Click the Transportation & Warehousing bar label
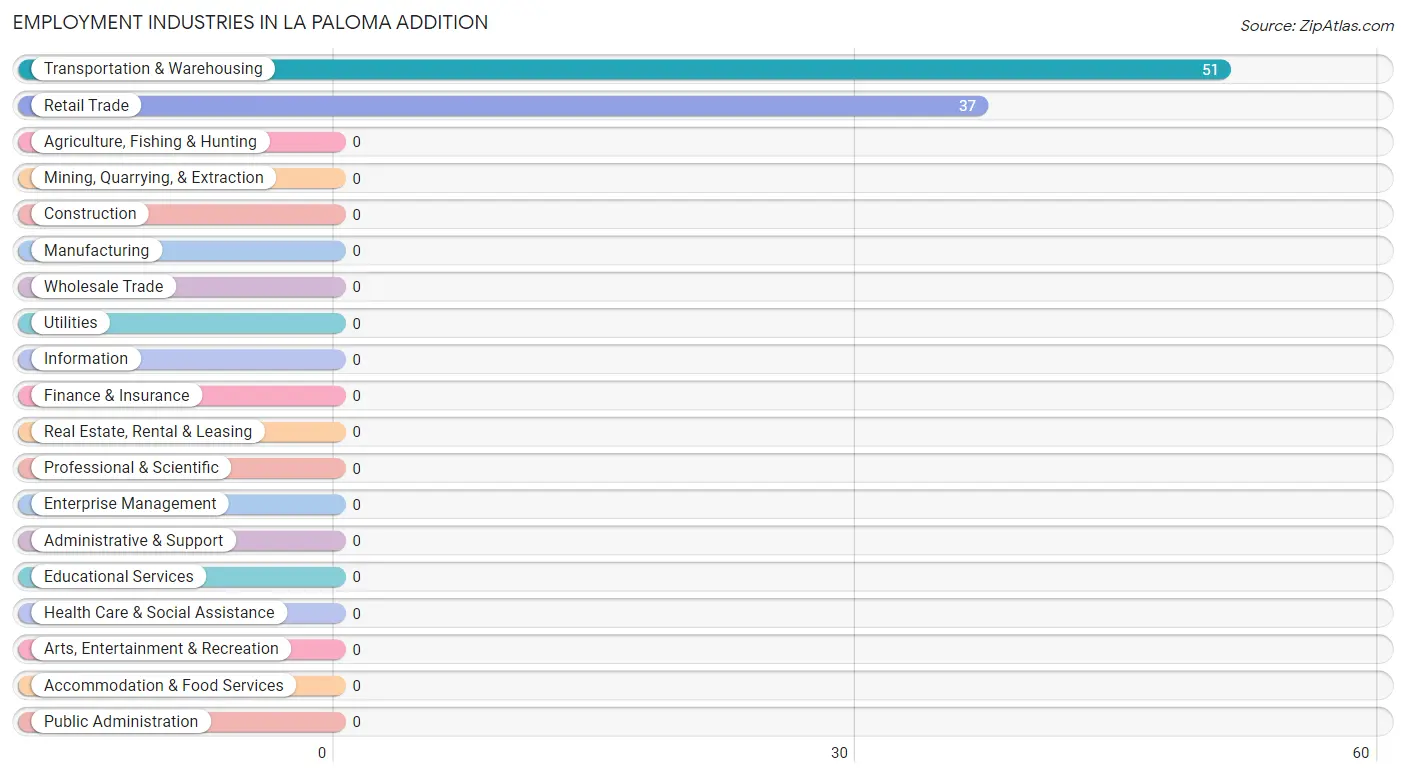 153,69
